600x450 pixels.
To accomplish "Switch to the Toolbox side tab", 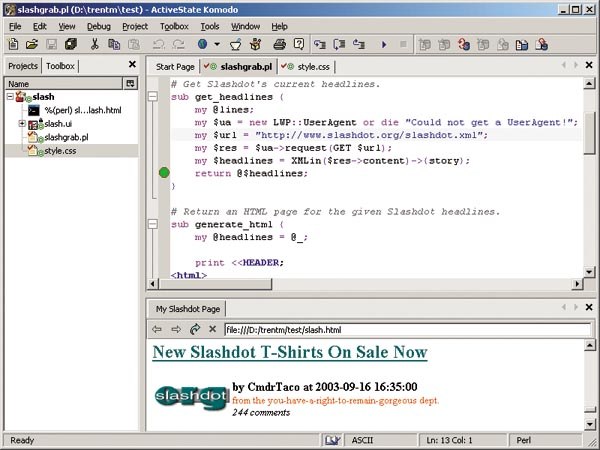I will click(x=60, y=66).
